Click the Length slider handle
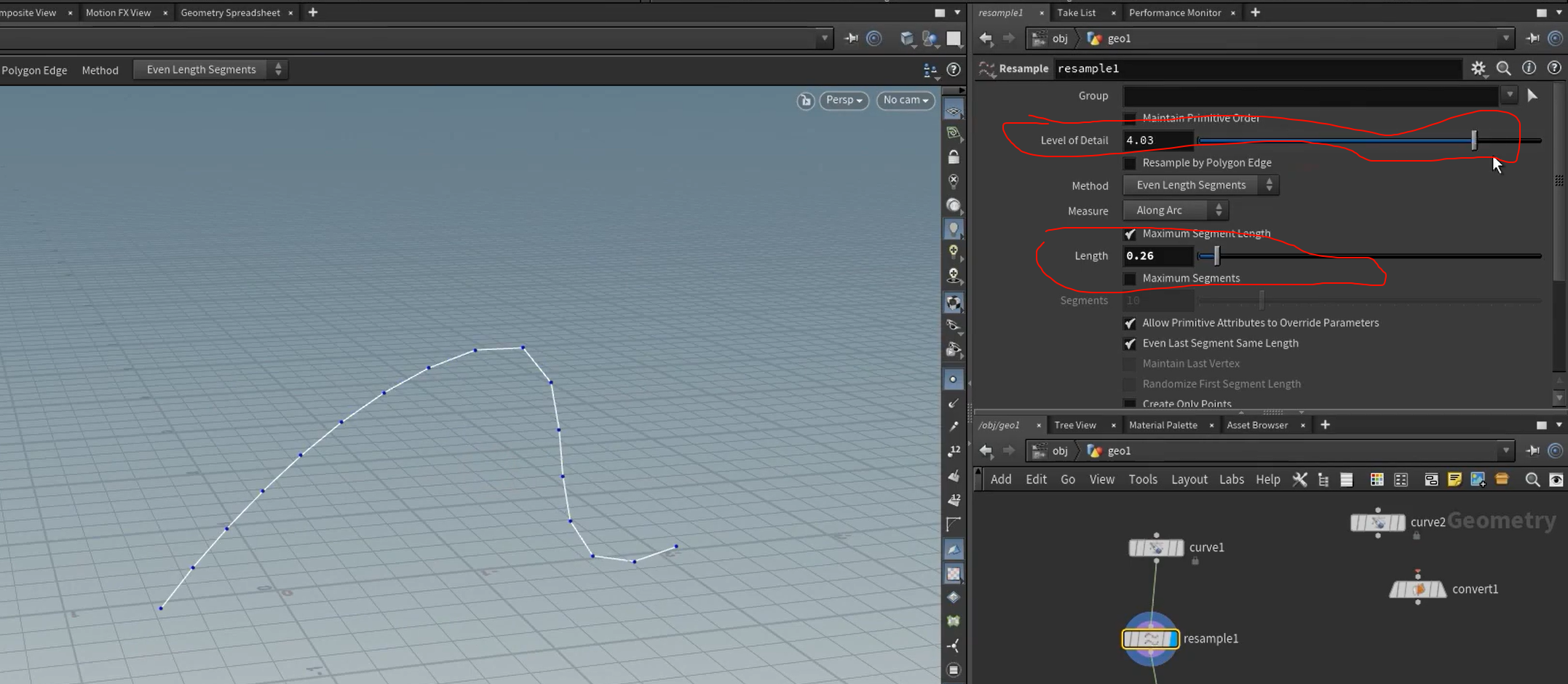The height and width of the screenshot is (684, 1568). pos(1216,256)
